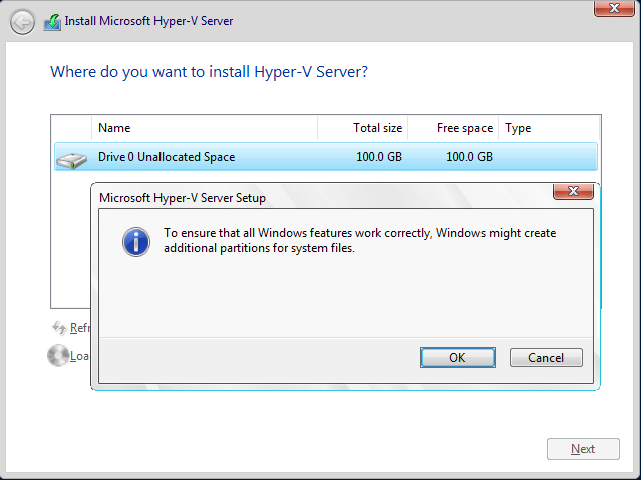Click the Hyper-V Server setup title icon
The image size is (641, 480).
tap(51, 21)
